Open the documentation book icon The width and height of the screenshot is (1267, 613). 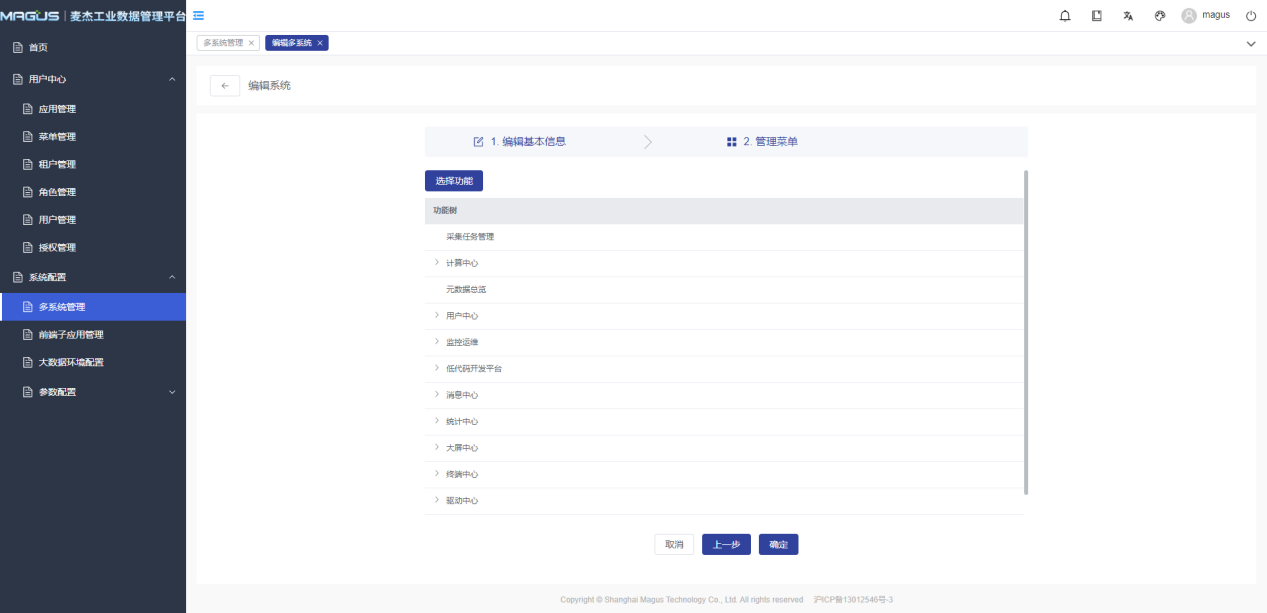(x=1097, y=16)
